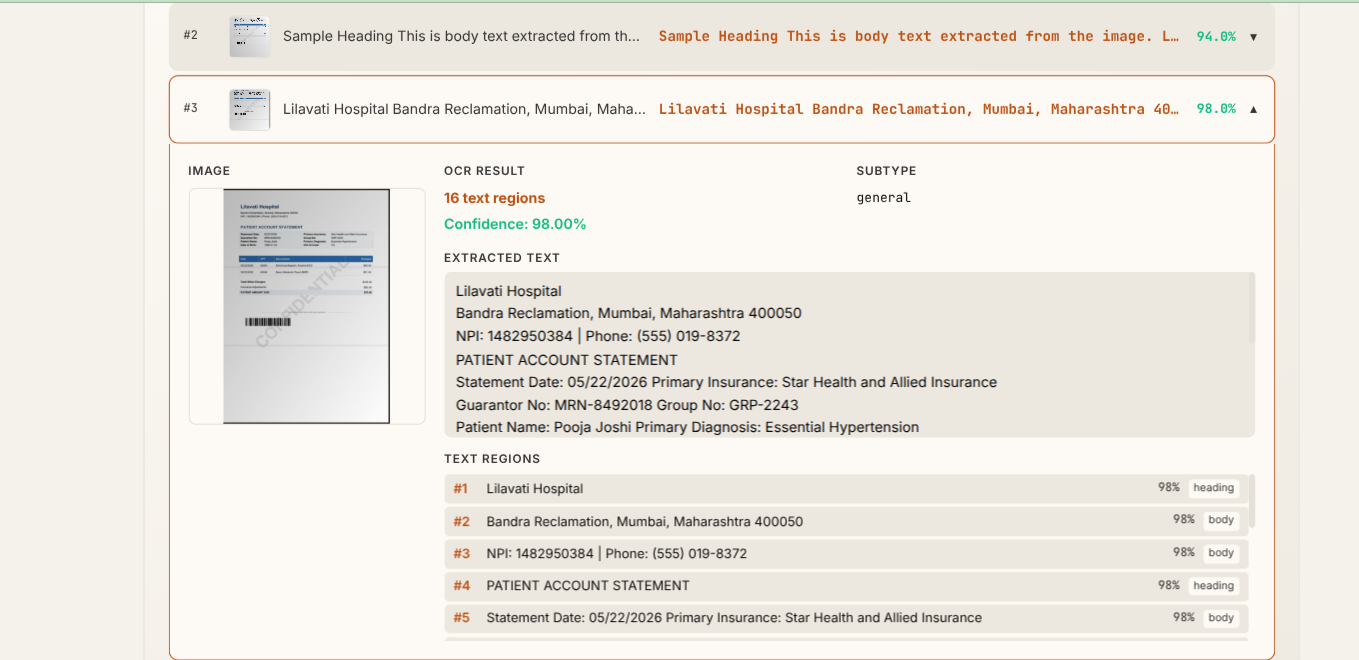Select text region #1 Lilavati Hospital
Viewport: 1359px width, 660px height.
tap(845, 488)
